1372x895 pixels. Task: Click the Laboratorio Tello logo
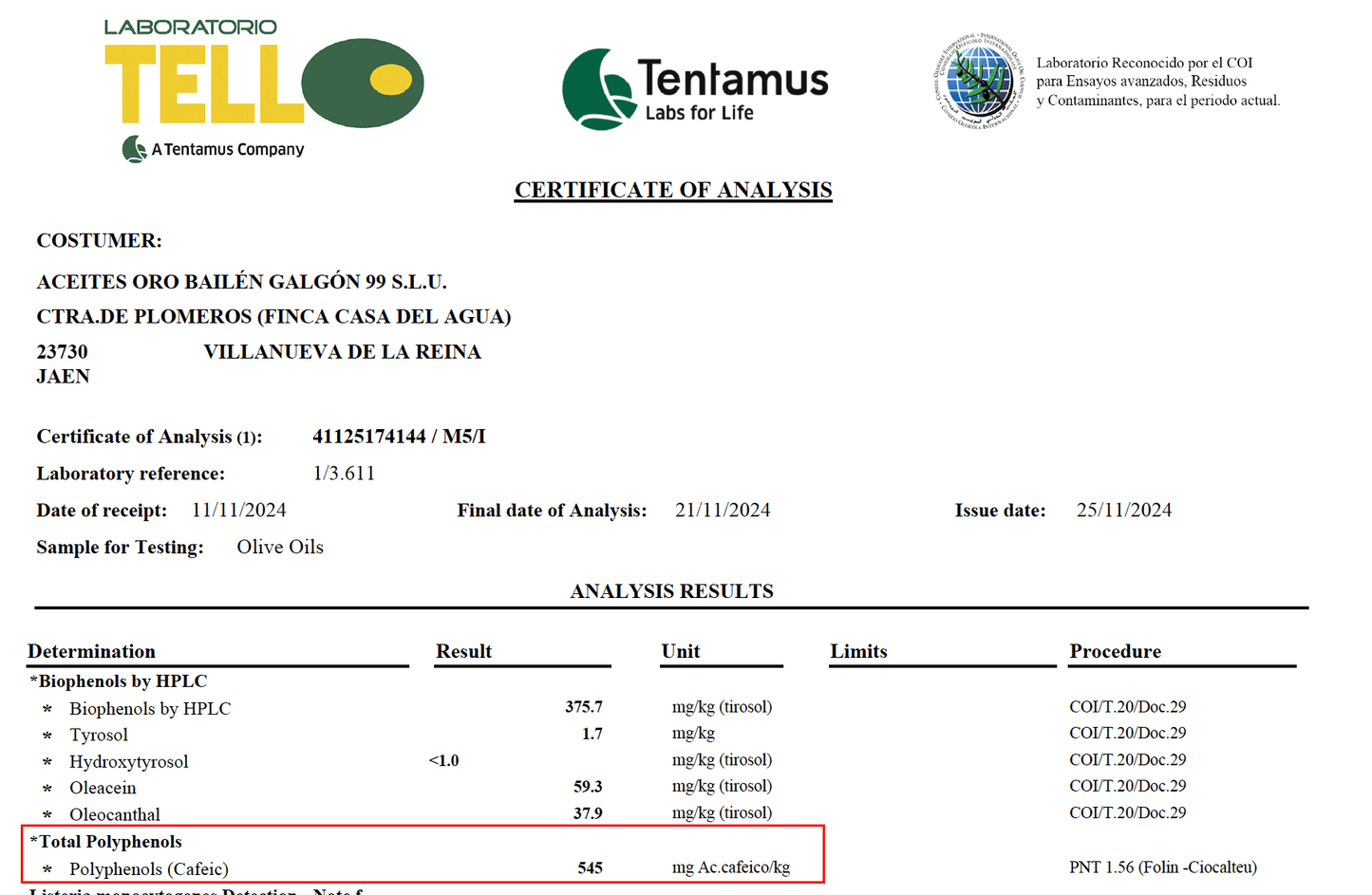[256, 85]
